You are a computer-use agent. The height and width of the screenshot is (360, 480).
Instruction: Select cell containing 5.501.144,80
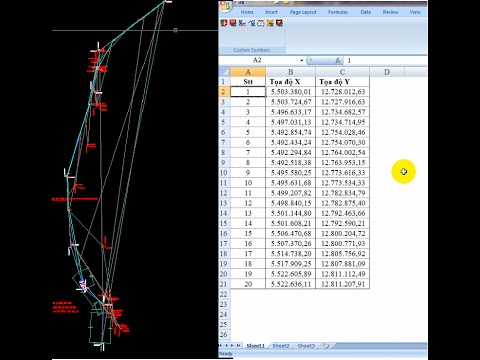pos(290,213)
